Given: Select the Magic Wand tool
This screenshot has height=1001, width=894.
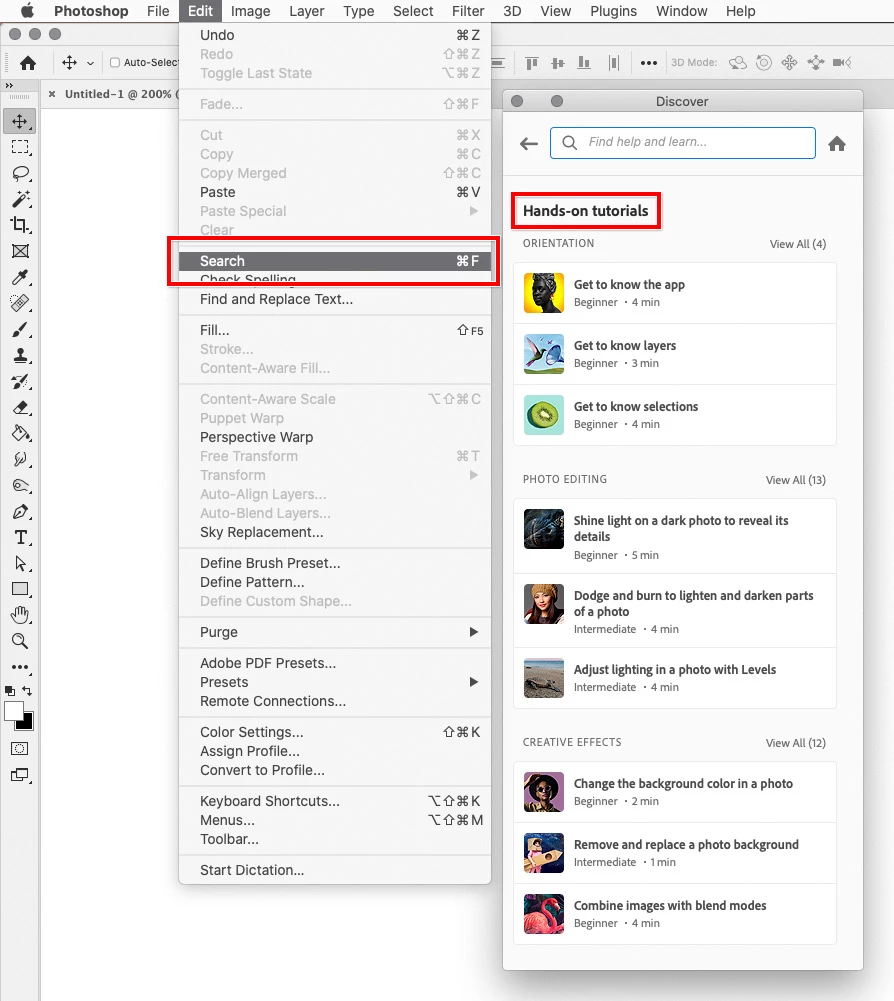Looking at the screenshot, I should click(x=20, y=199).
